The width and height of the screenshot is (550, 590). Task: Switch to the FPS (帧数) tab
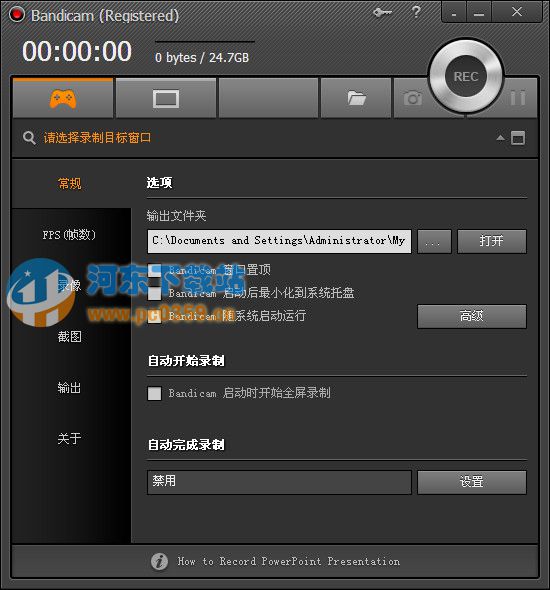[x=69, y=235]
